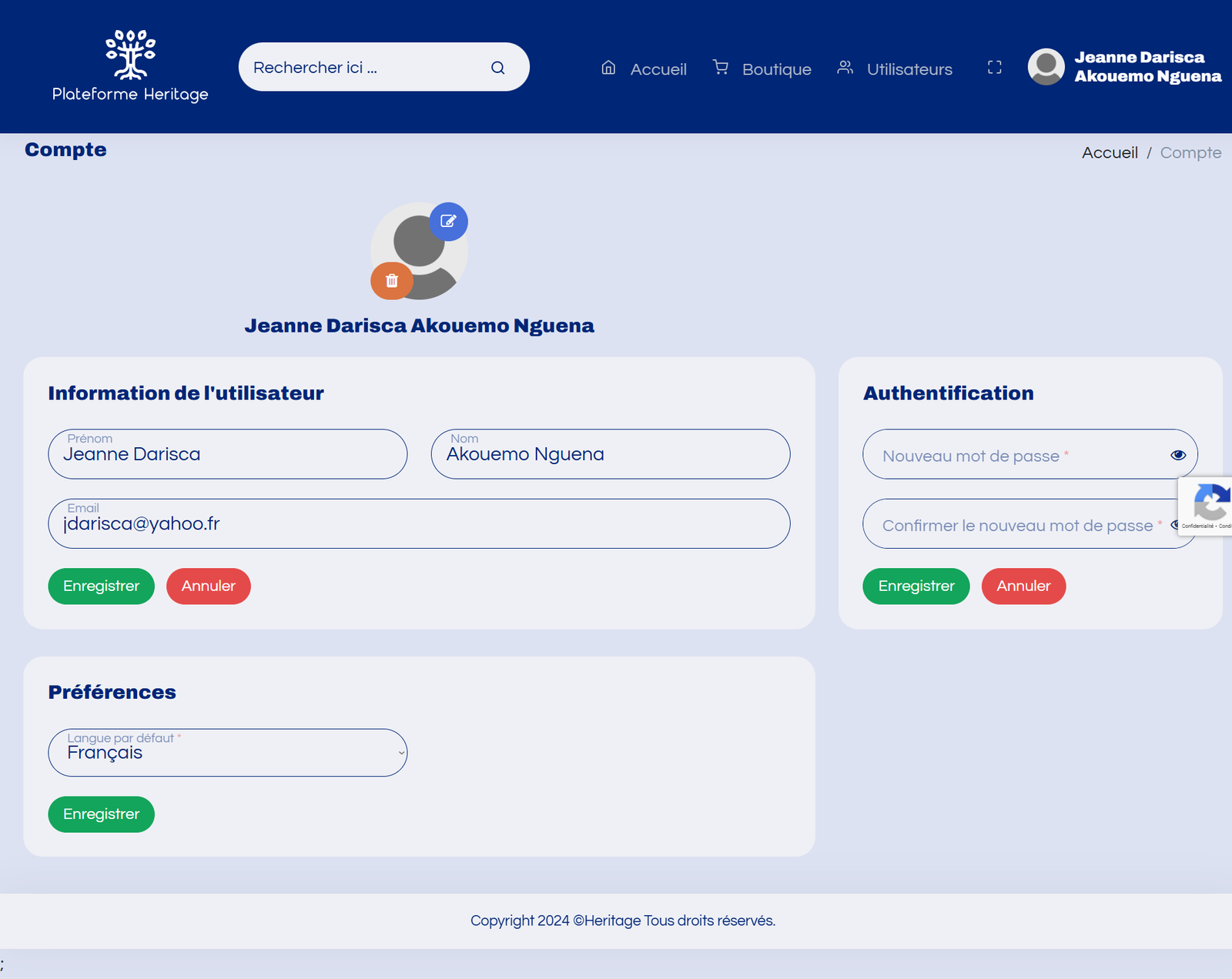1232x979 pixels.
Task: Open the Langue par défaut dropdown
Action: tap(227, 753)
